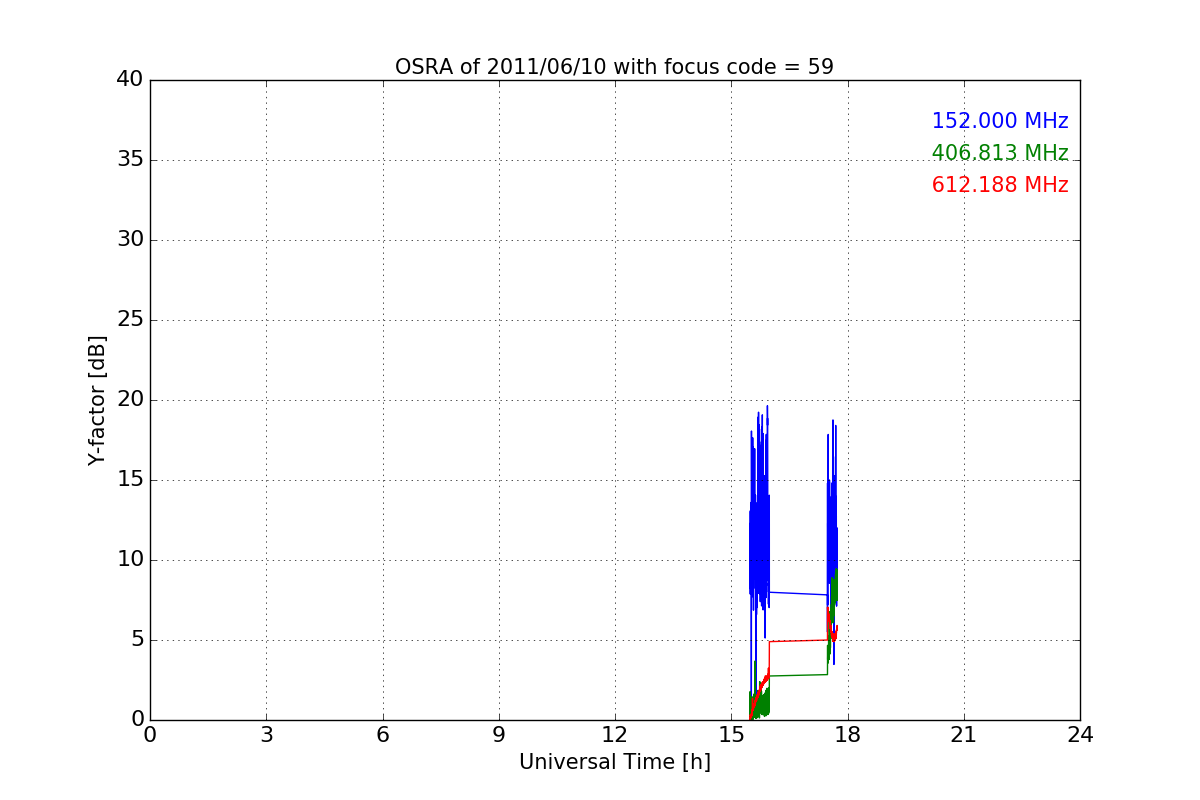Select the 406.813 MHz legend label

coord(1000,153)
